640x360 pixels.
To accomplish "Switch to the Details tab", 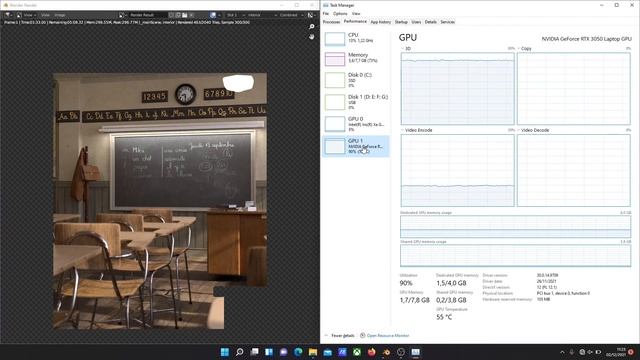I will tap(431, 22).
